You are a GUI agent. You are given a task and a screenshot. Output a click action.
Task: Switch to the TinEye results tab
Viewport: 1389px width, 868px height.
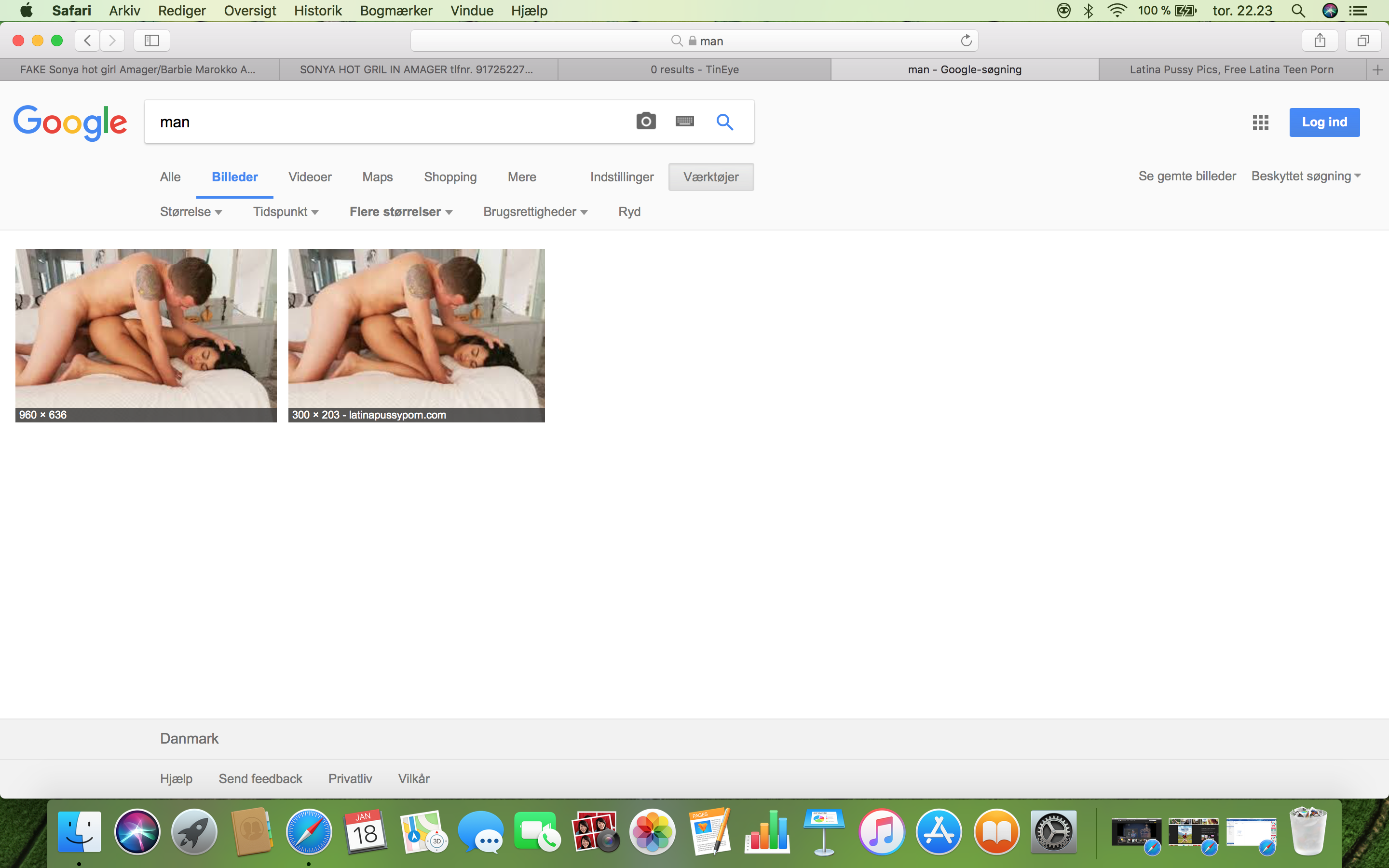coord(694,69)
